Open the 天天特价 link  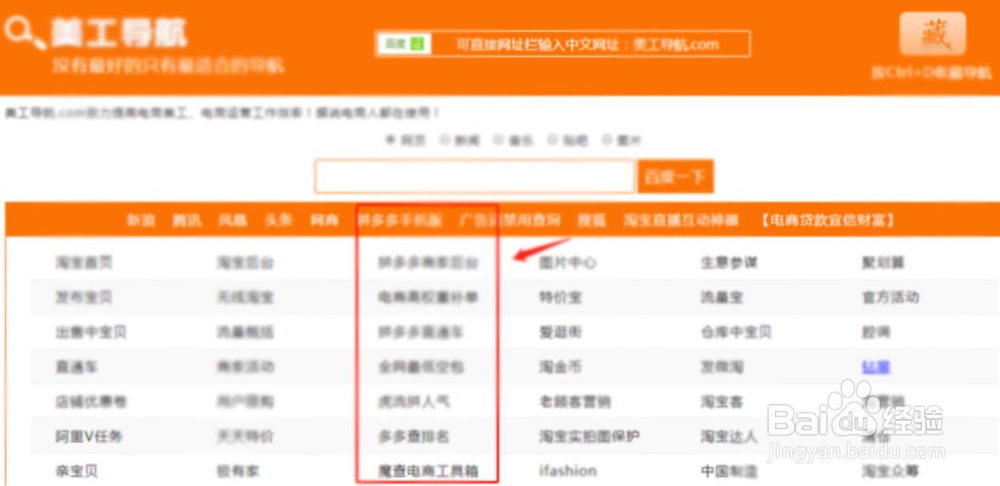coord(245,437)
